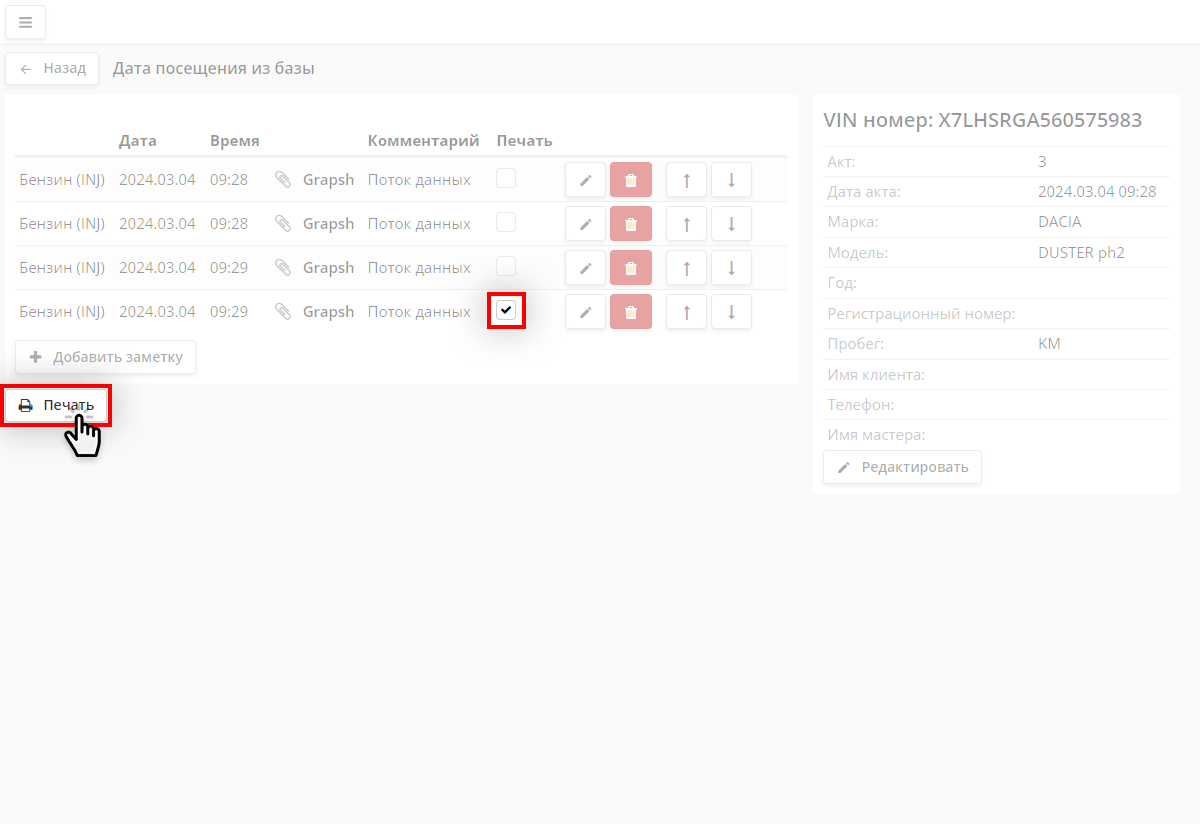This screenshot has height=824, width=1200.
Task: Uncheck the fourth row print checkbox
Action: click(x=506, y=310)
